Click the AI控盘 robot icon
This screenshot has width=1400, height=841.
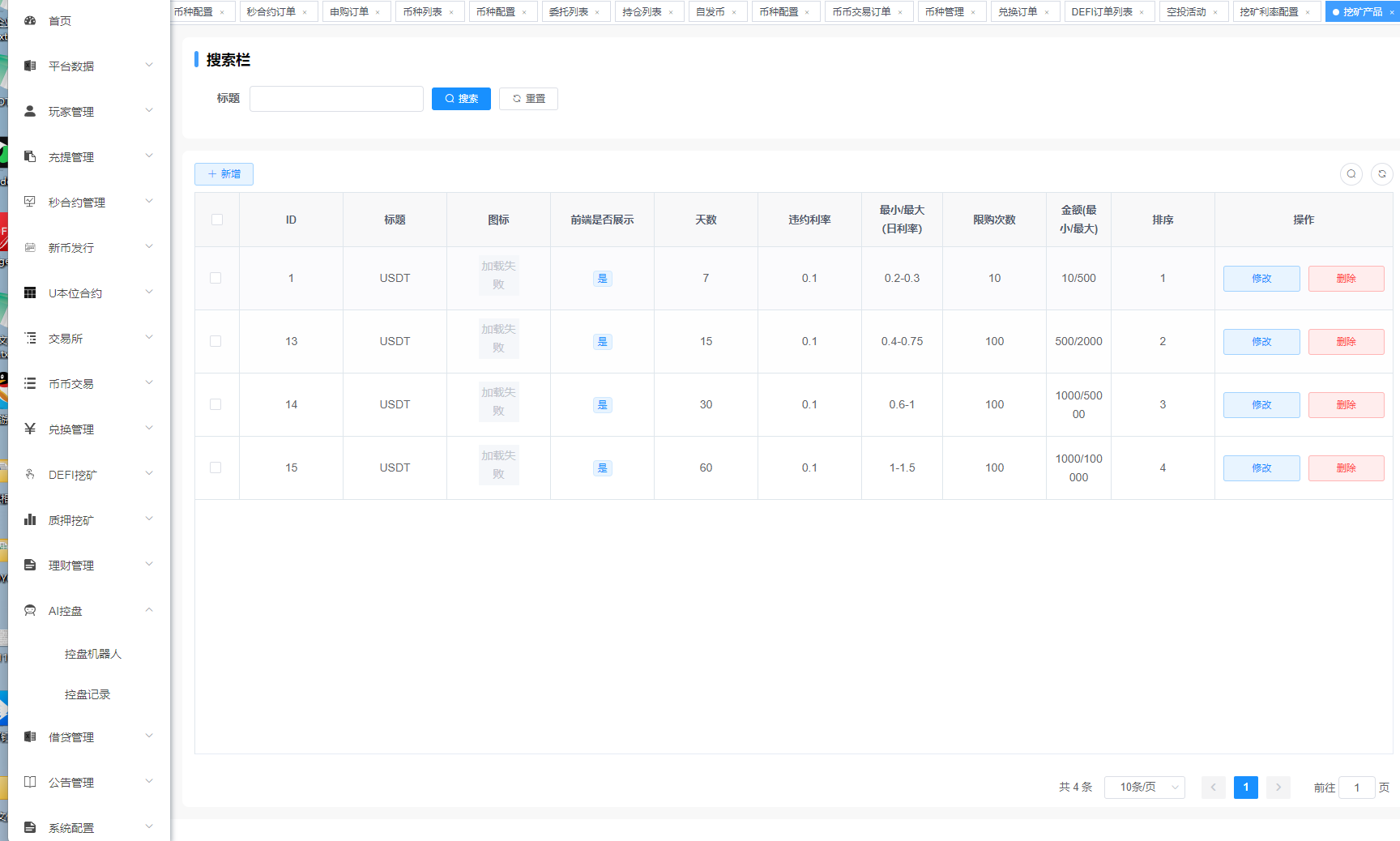coord(30,610)
